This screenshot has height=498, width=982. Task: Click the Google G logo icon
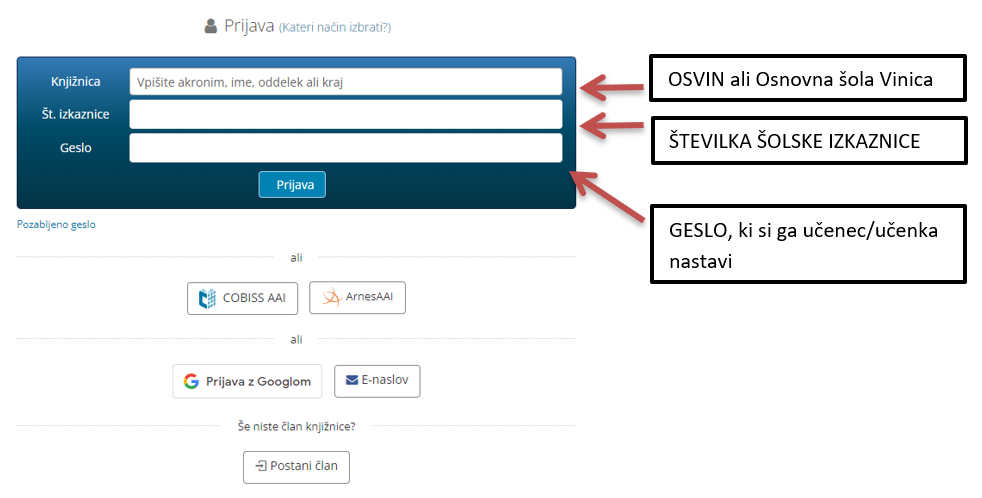click(191, 381)
